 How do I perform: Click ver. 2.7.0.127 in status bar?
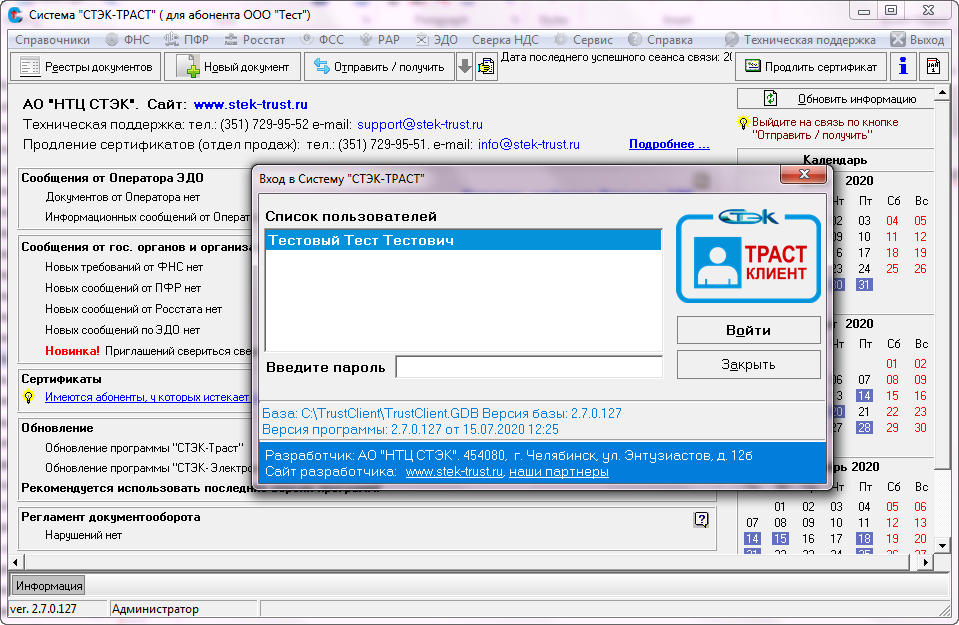[x=43, y=609]
